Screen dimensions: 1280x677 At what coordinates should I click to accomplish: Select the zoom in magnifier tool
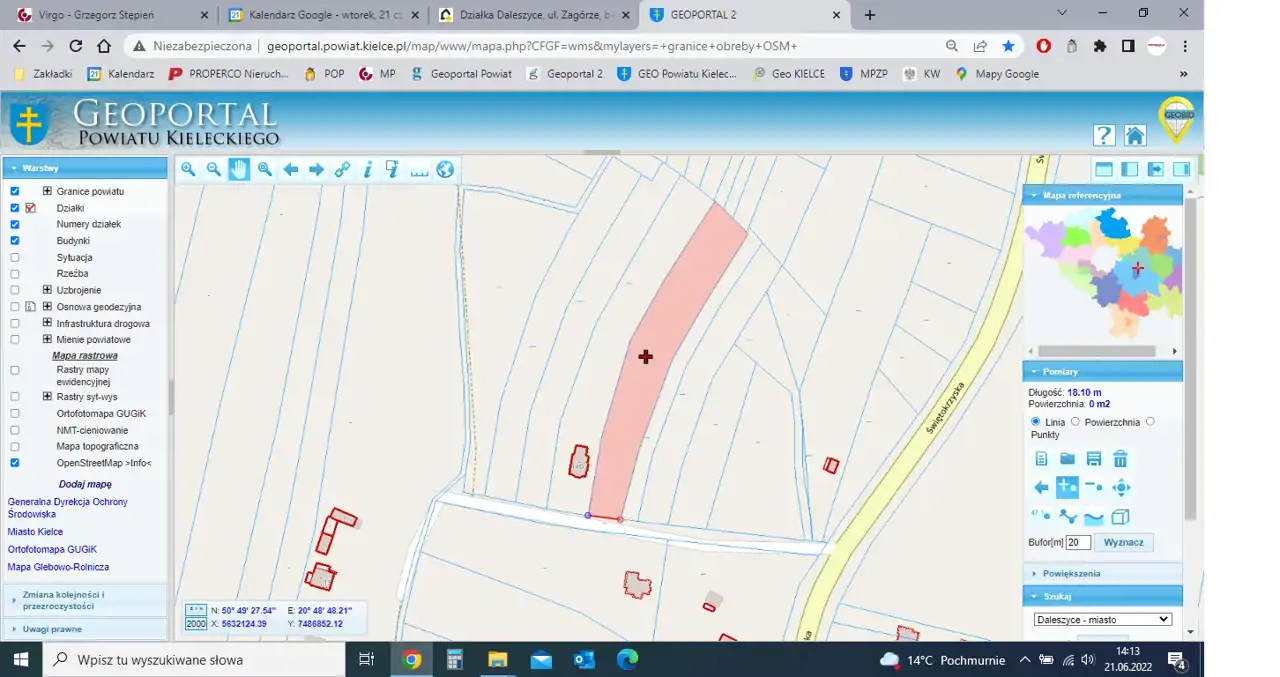[188, 169]
